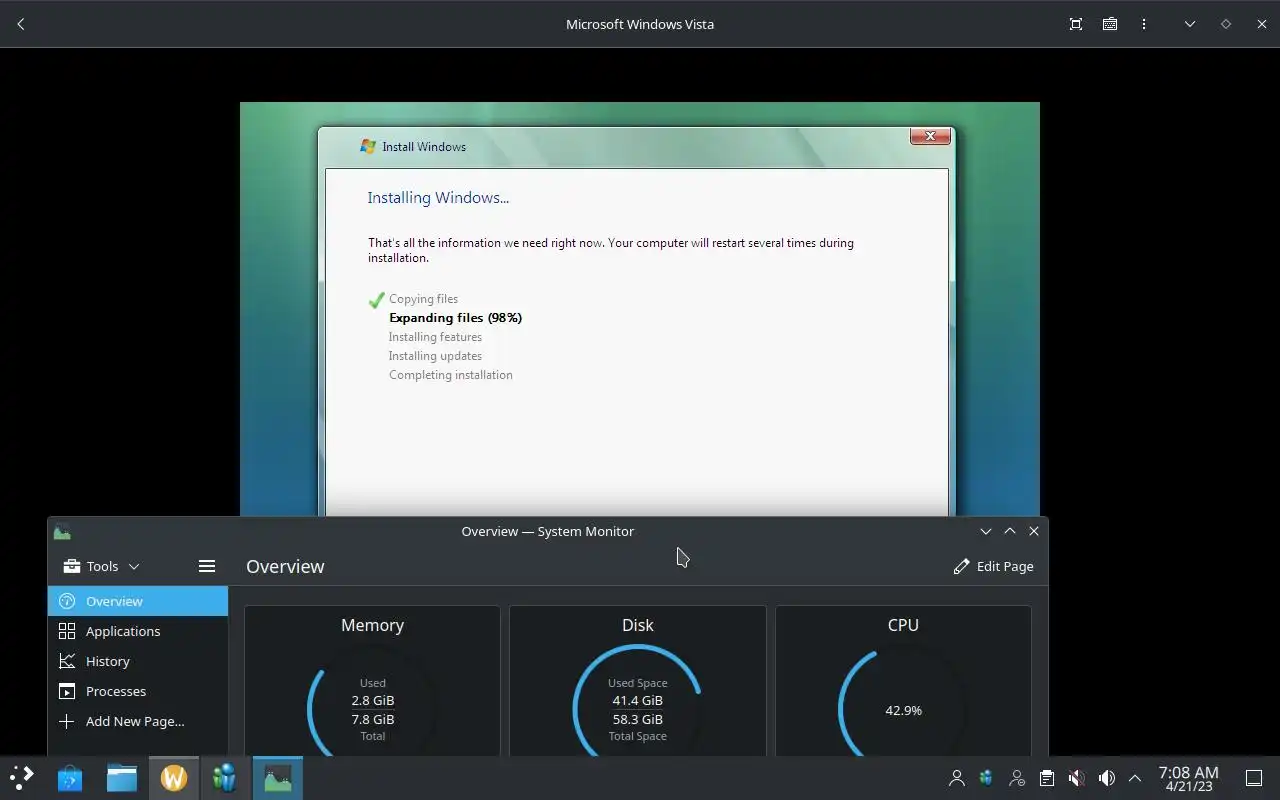Open Dolphin file manager from taskbar

click(x=122, y=777)
